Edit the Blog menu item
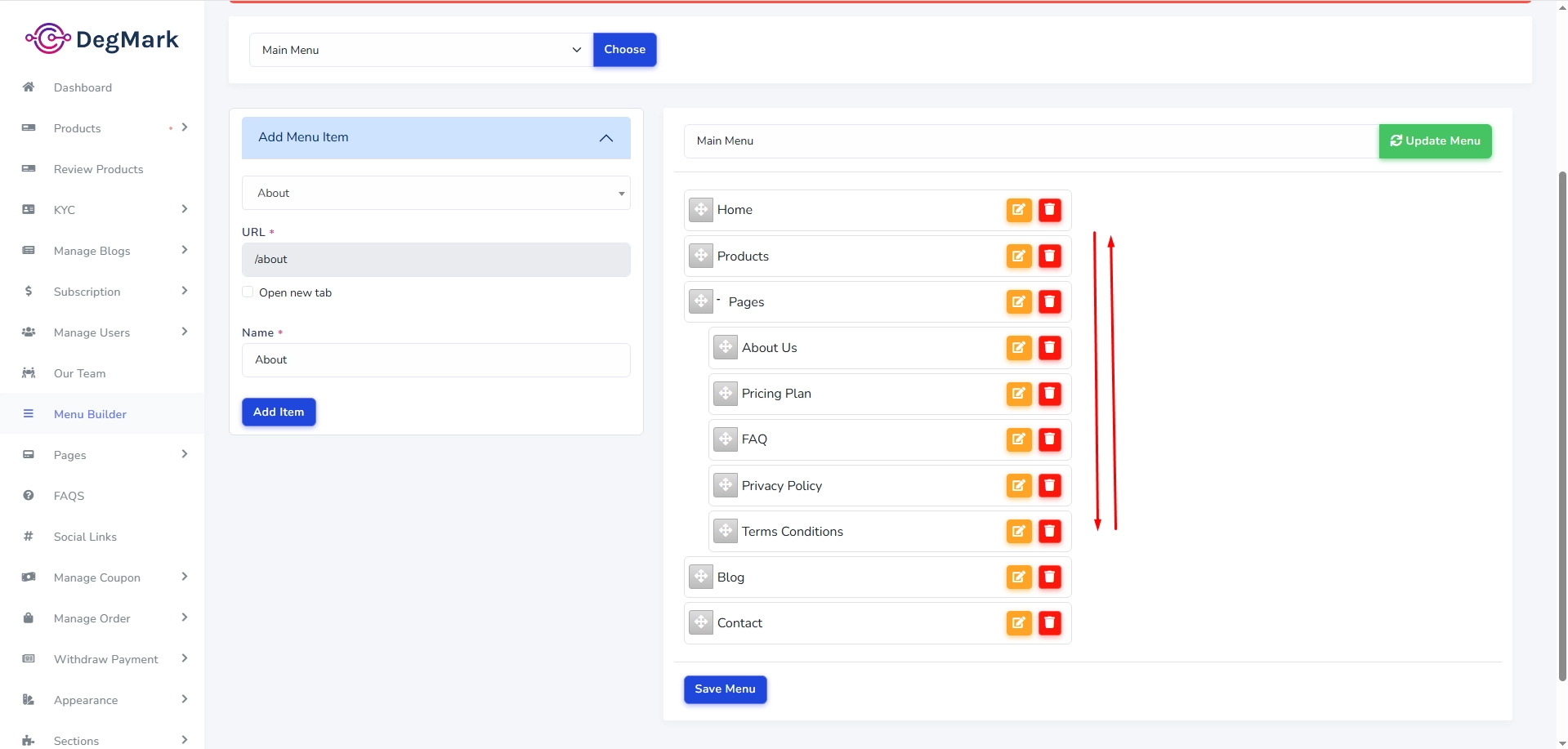Image resolution: width=1568 pixels, height=749 pixels. tap(1019, 577)
